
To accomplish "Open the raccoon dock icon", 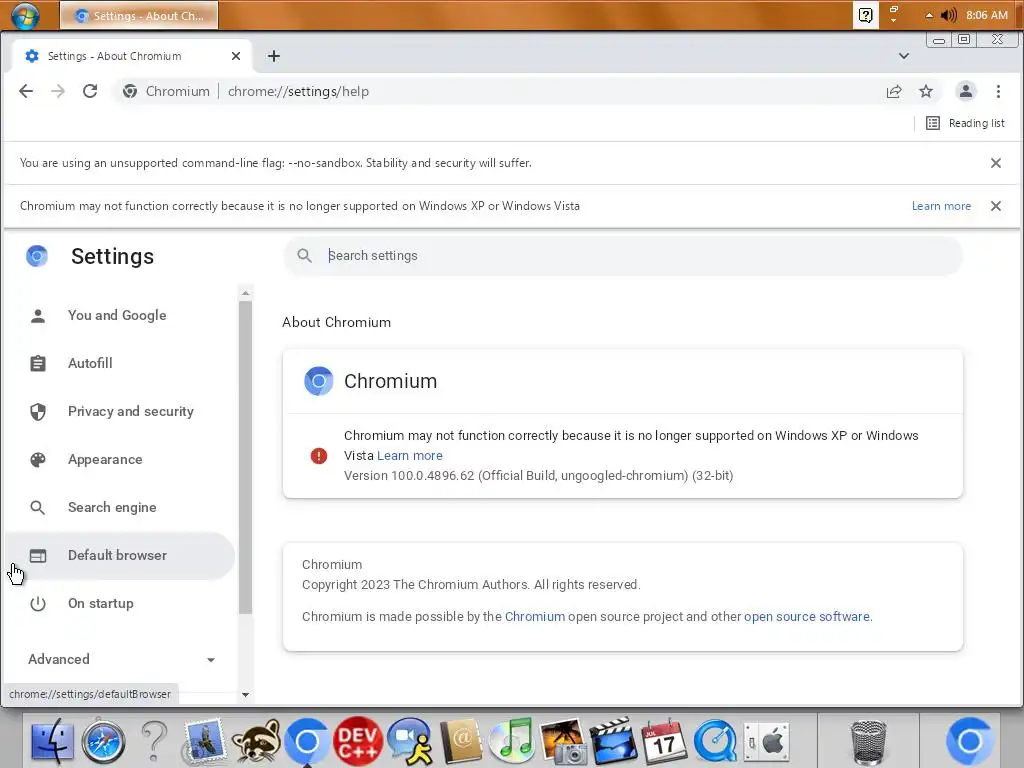I will (256, 741).
